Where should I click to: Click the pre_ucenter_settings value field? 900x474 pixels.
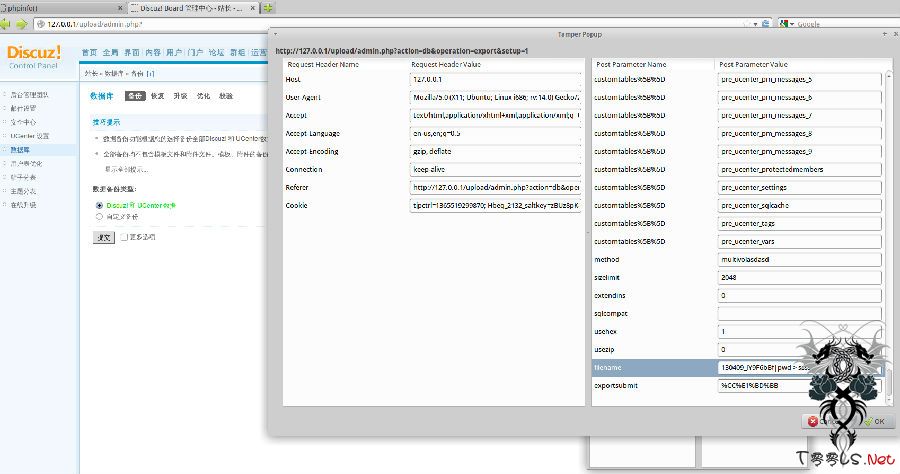click(800, 188)
